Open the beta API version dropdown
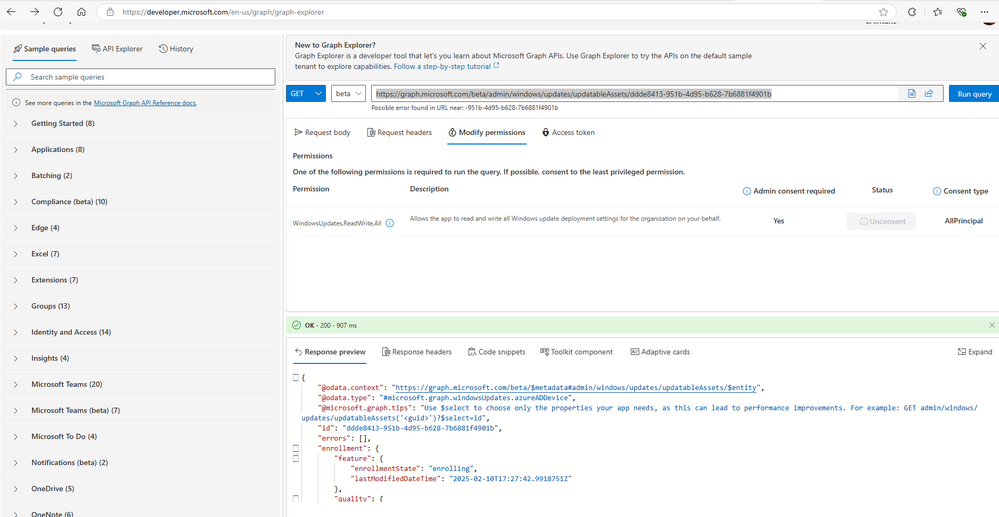This screenshot has width=999, height=517. [x=348, y=94]
